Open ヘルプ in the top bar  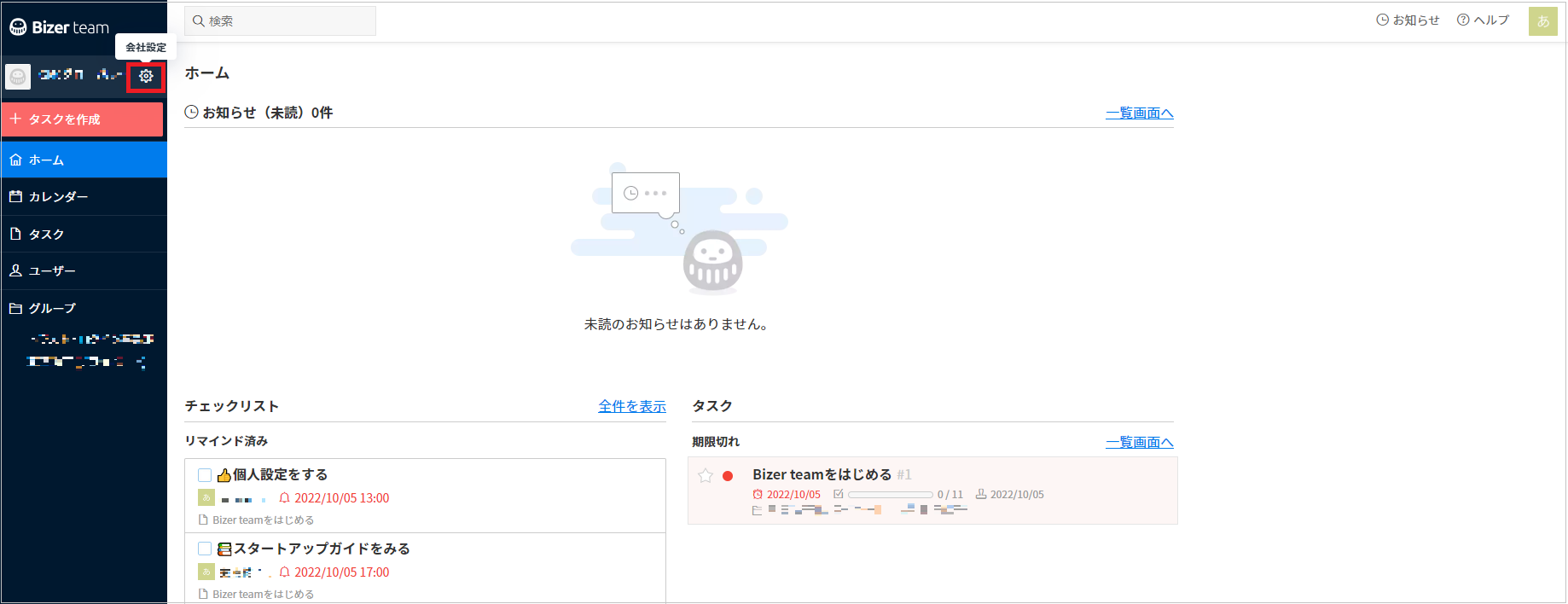(1483, 20)
